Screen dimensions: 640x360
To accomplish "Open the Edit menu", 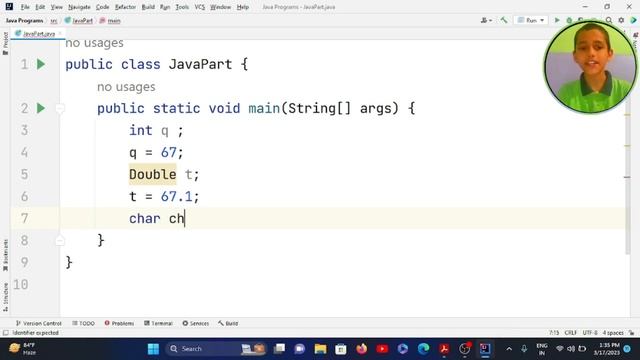I will [40, 7].
